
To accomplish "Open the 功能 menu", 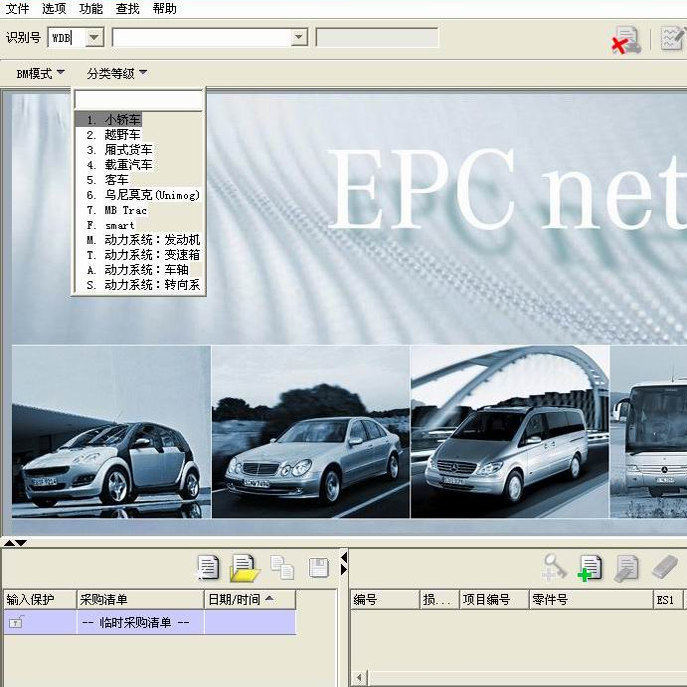I will (x=91, y=8).
